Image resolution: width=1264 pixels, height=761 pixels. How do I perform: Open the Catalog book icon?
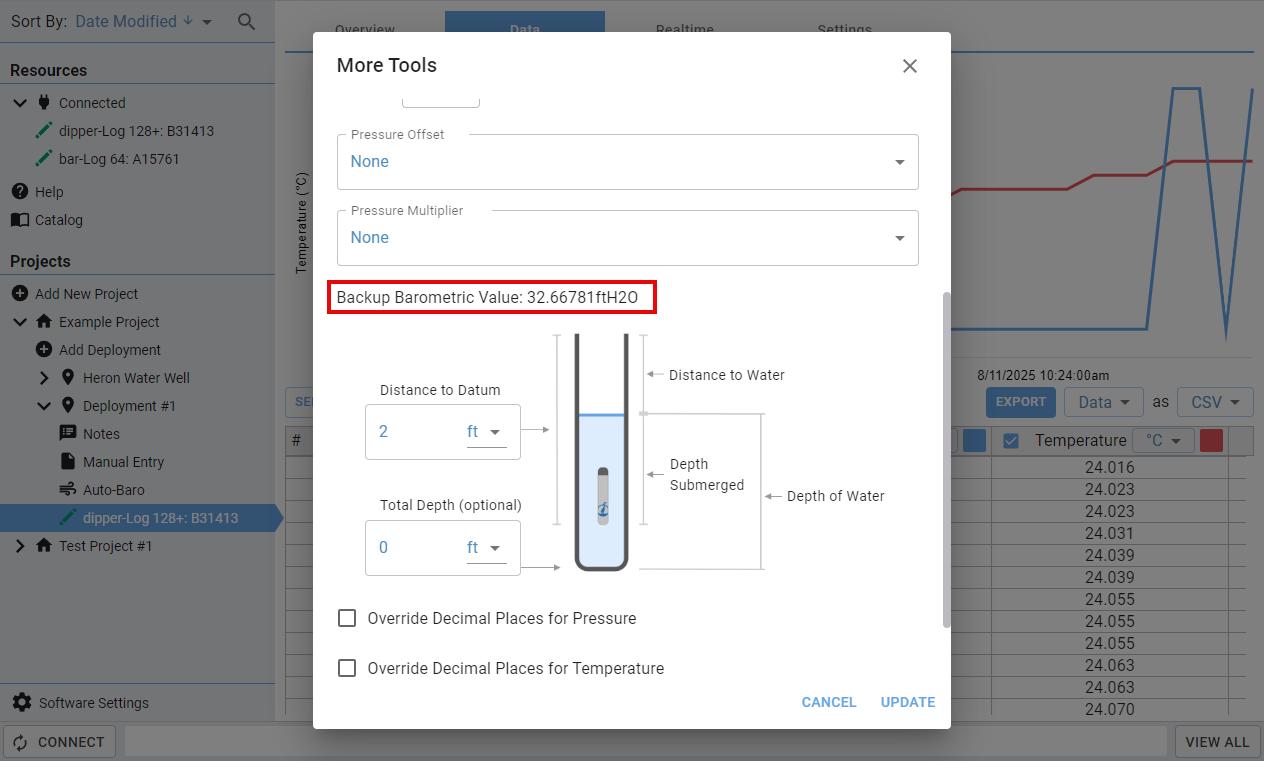(19, 220)
